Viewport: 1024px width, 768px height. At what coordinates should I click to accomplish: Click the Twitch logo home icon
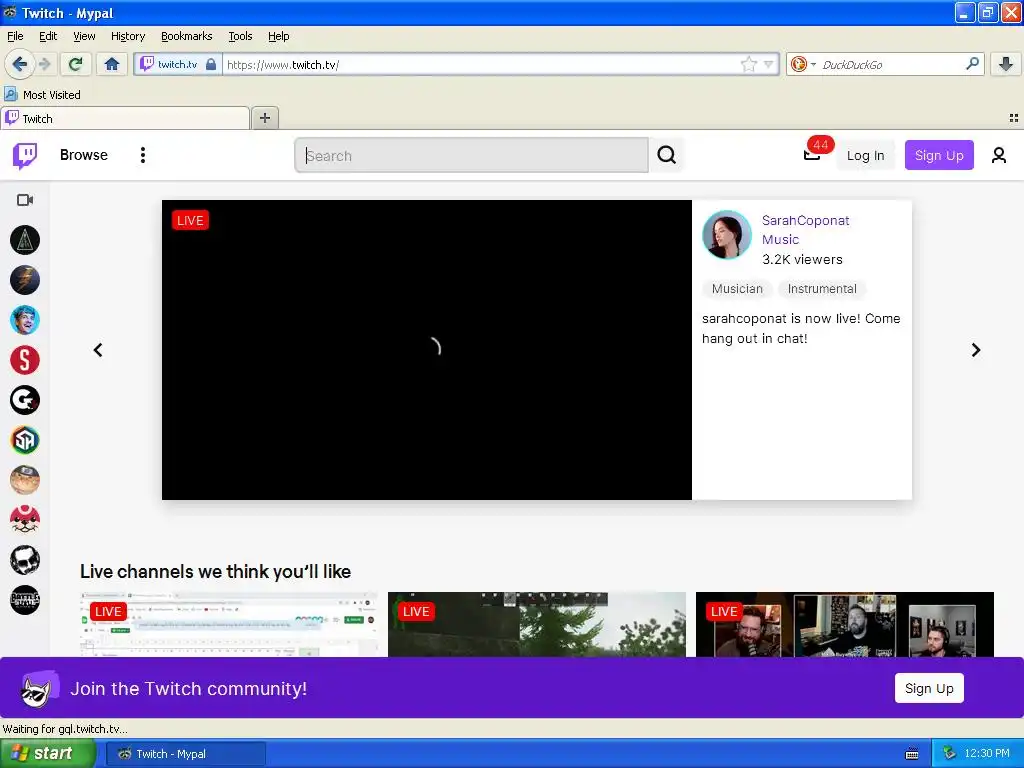pos(25,155)
